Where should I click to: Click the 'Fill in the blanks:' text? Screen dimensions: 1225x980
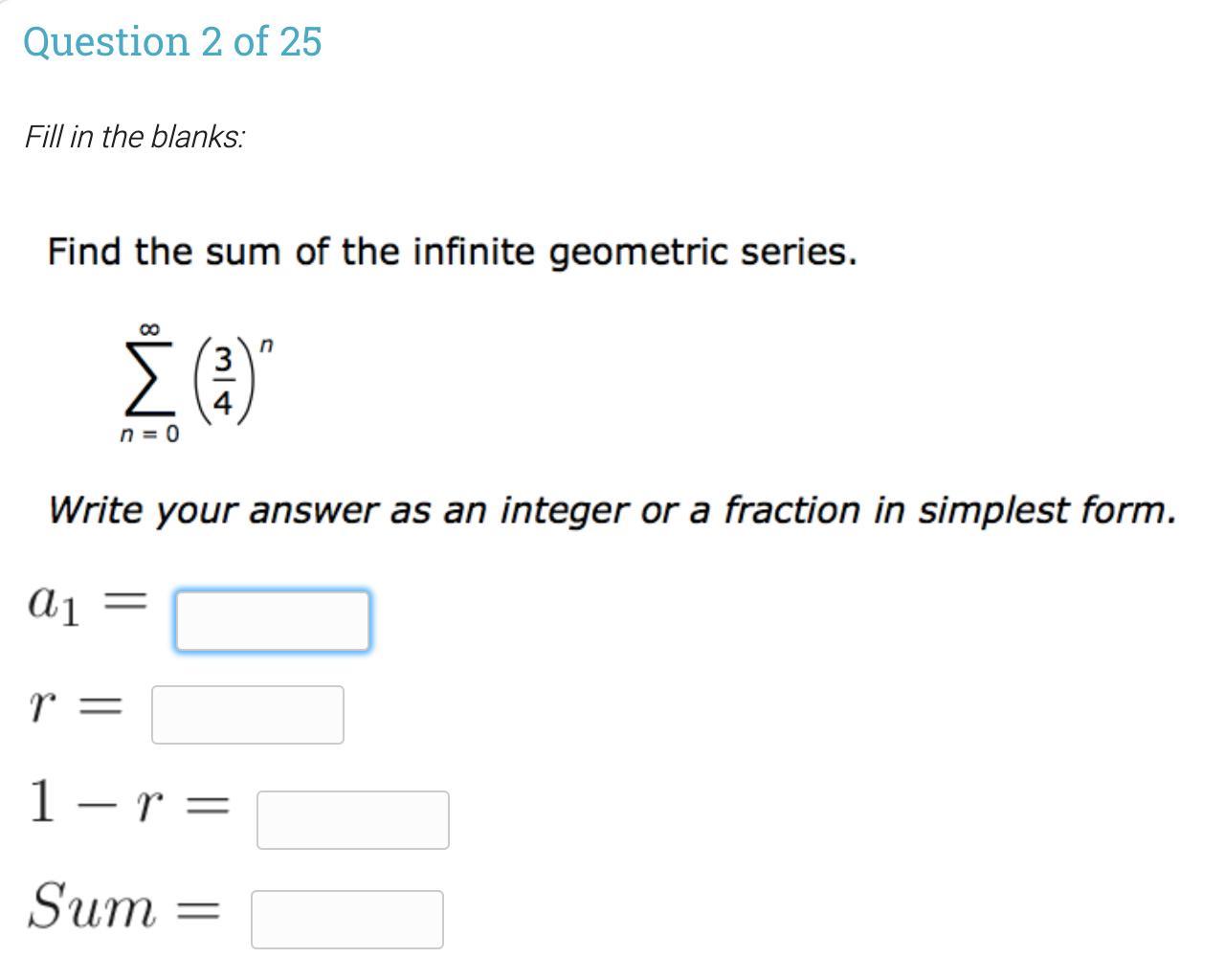coord(134,137)
